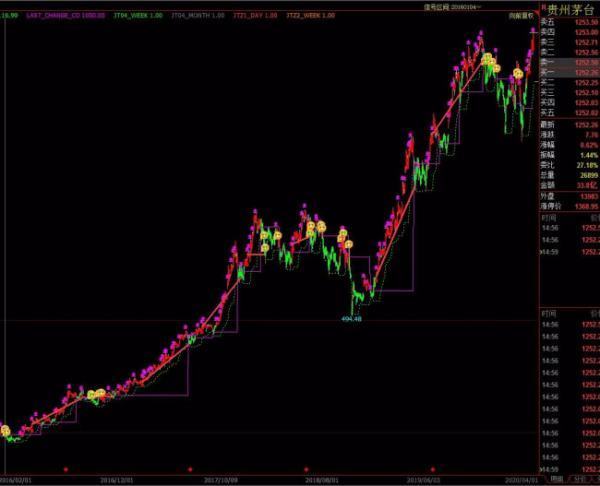600x486 pixels.
Task: Click the button at chart top-right corner
Action: 516,17
